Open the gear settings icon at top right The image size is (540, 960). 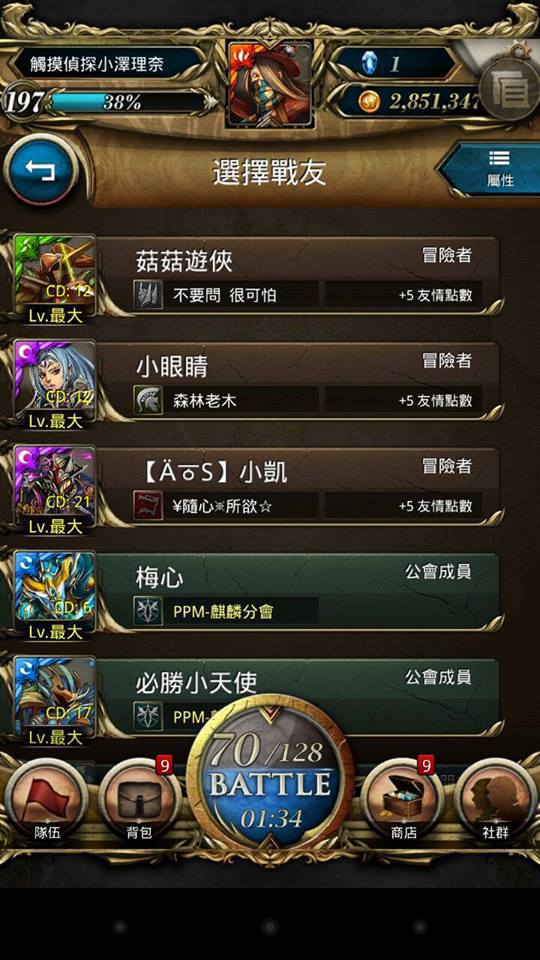tap(509, 89)
